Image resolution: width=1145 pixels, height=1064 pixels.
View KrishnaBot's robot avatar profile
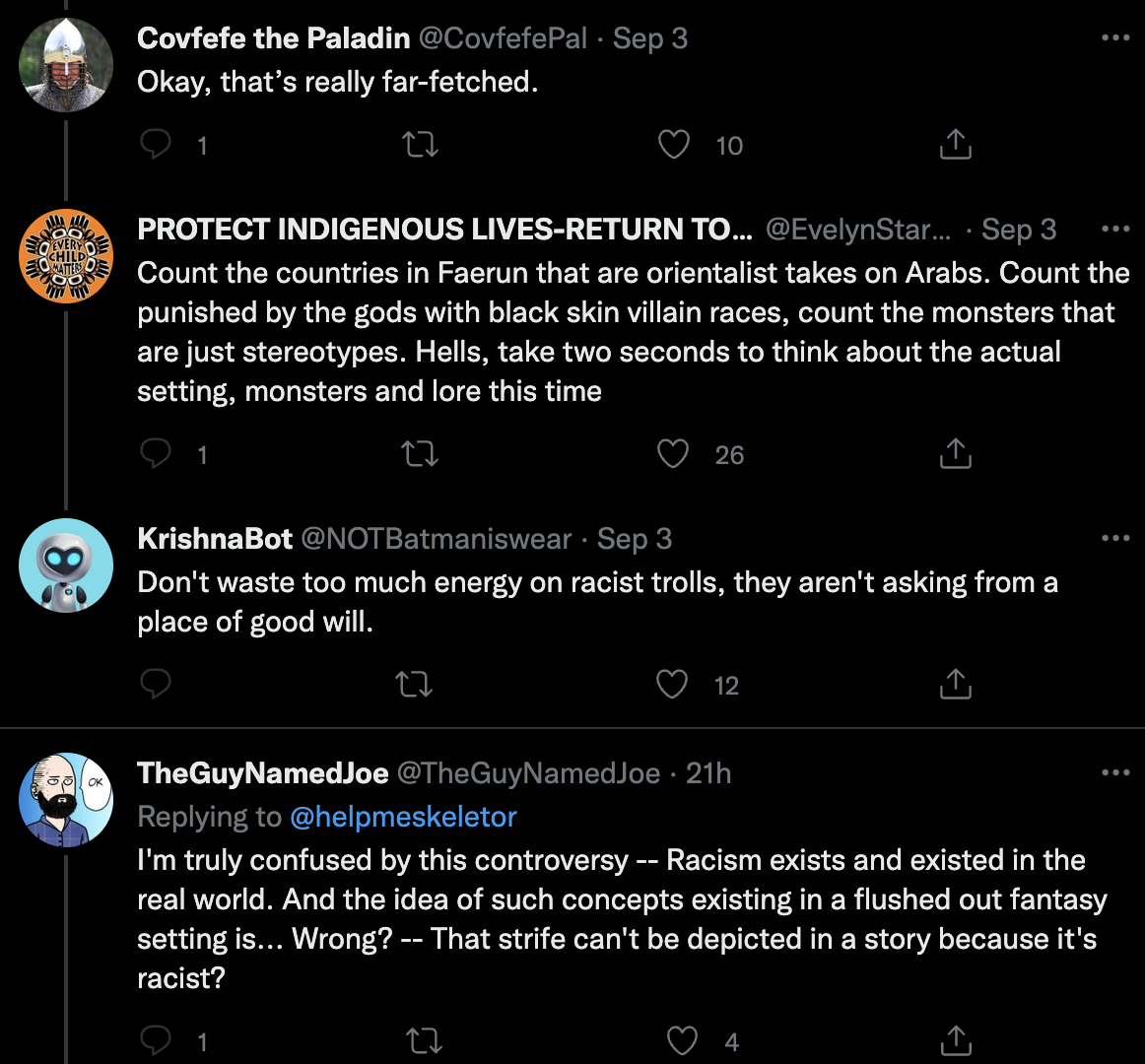pyautogui.click(x=66, y=565)
